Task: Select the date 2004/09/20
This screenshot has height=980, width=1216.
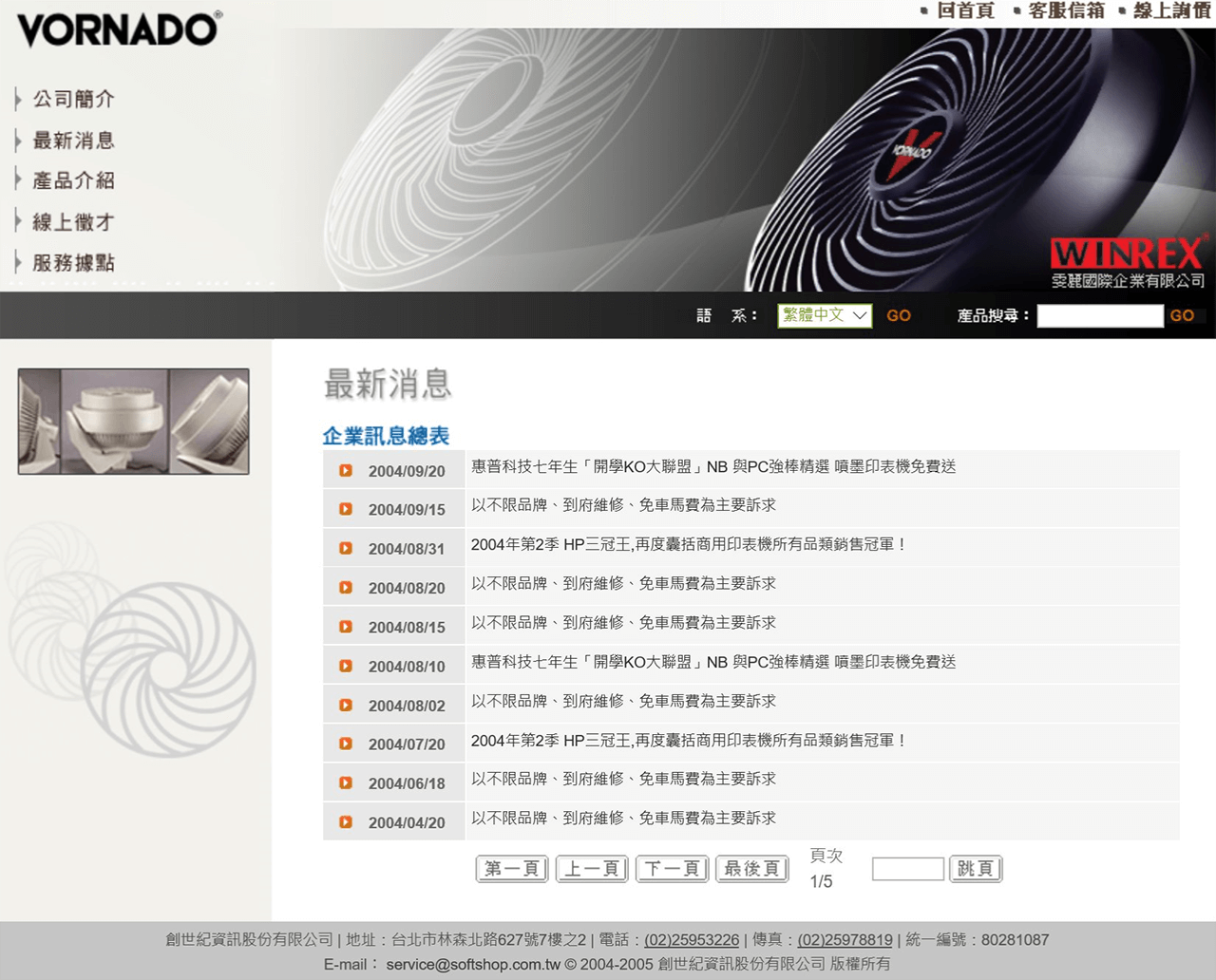Action: click(x=407, y=471)
